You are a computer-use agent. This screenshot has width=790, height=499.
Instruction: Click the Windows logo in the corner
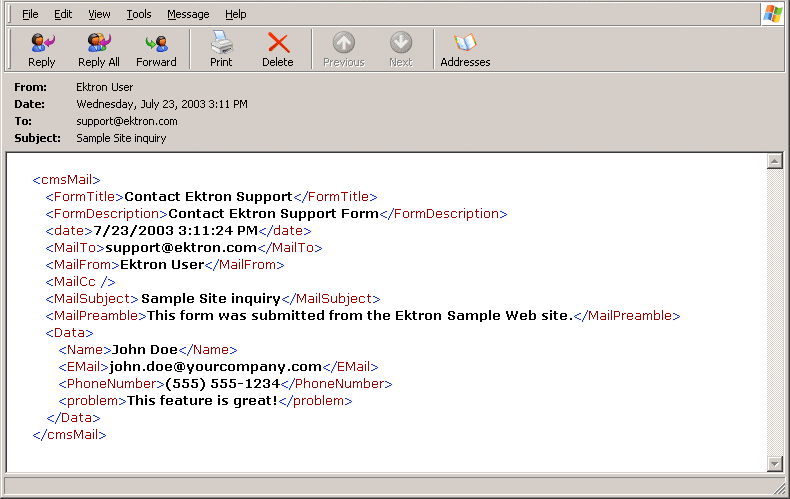click(x=773, y=14)
